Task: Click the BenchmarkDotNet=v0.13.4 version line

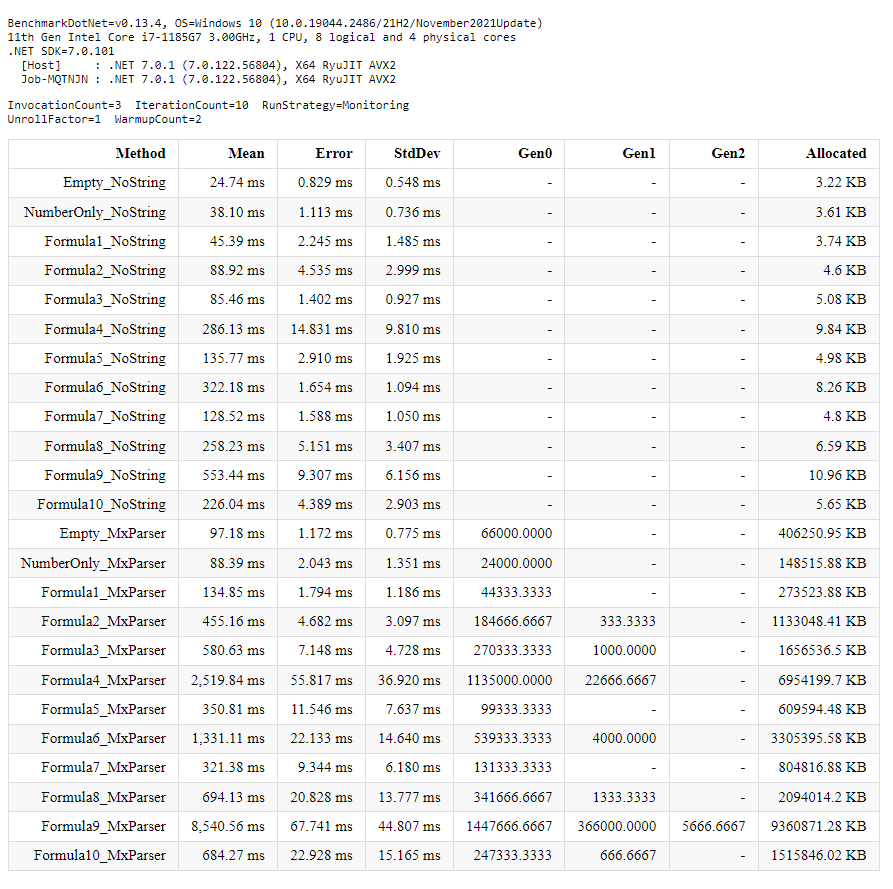Action: click(x=275, y=23)
